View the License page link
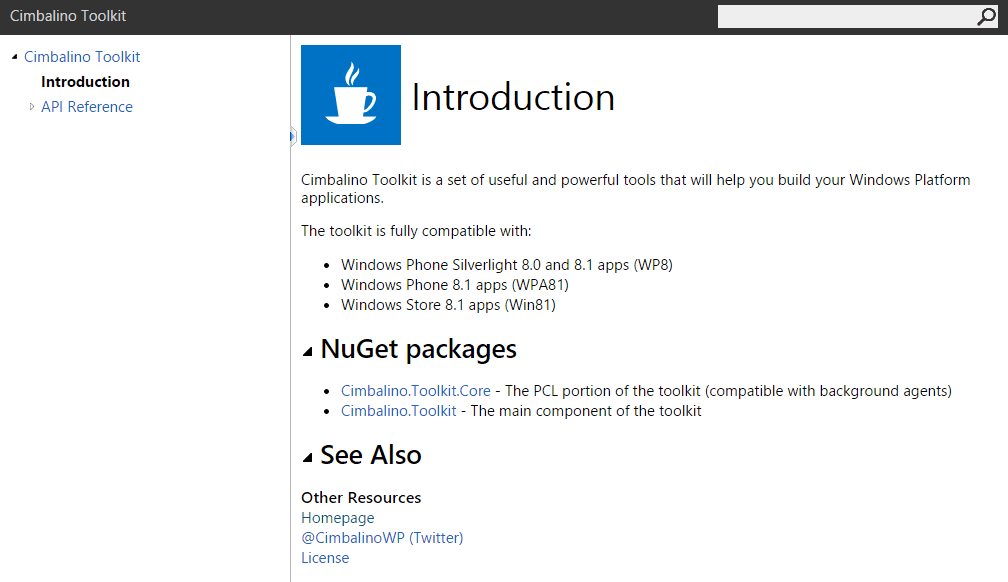The width and height of the screenshot is (1008, 582). (x=324, y=557)
